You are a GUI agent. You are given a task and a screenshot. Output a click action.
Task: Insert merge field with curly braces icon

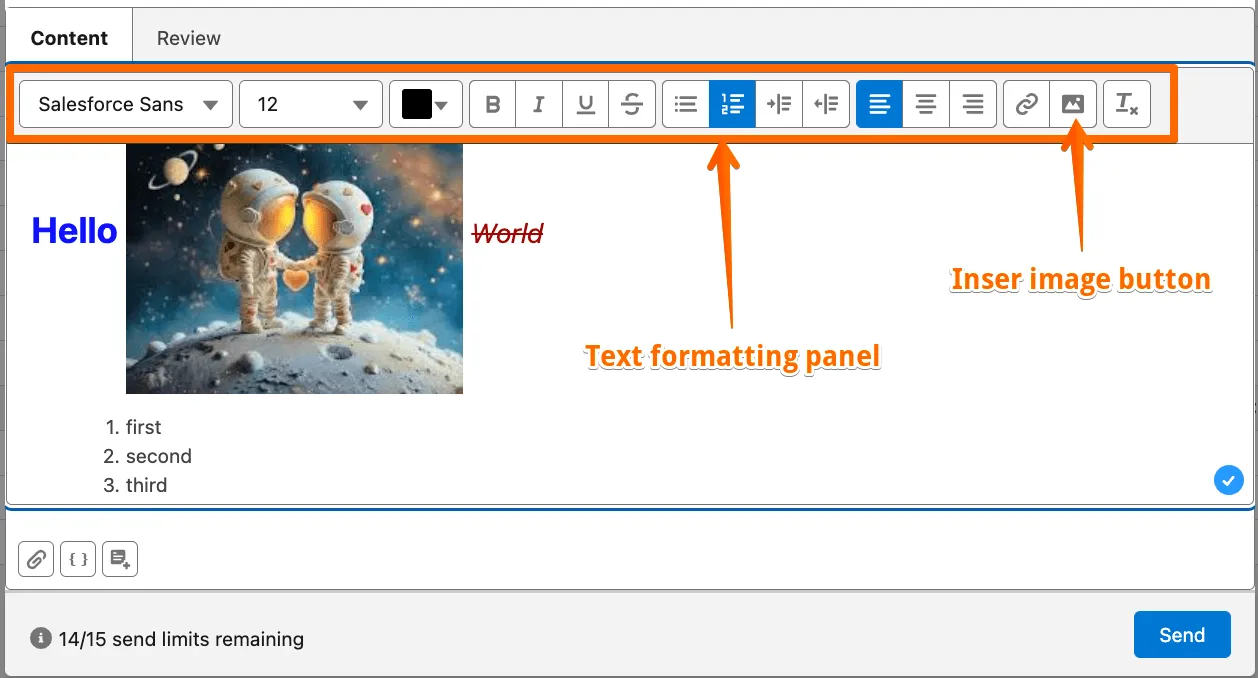click(78, 559)
